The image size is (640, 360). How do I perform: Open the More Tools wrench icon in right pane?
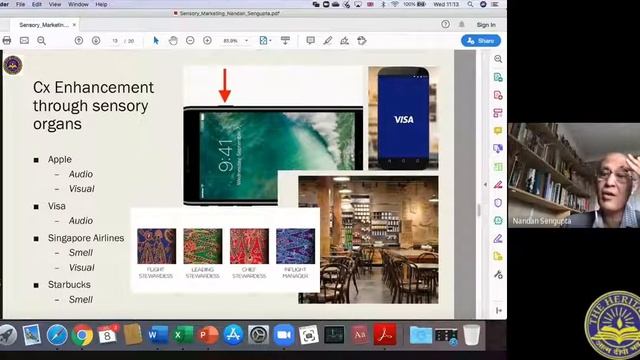pyautogui.click(x=498, y=275)
